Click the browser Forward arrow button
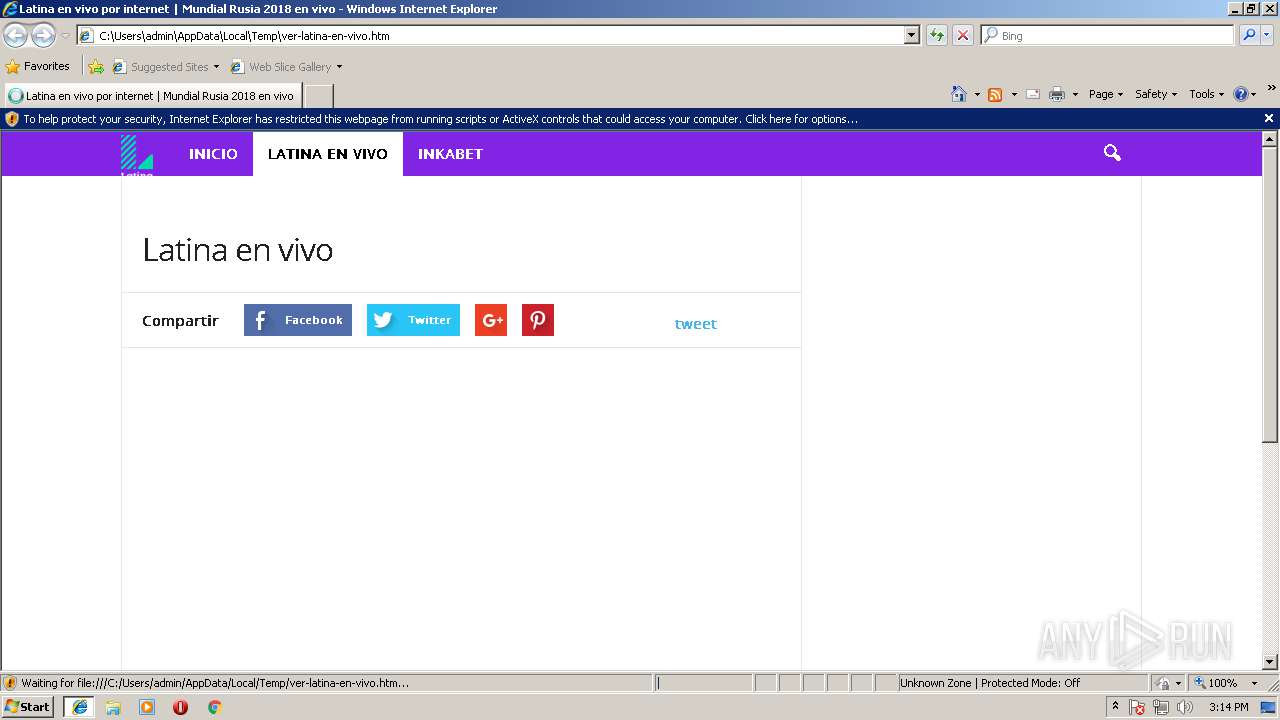Viewport: 1280px width, 720px height. click(43, 36)
